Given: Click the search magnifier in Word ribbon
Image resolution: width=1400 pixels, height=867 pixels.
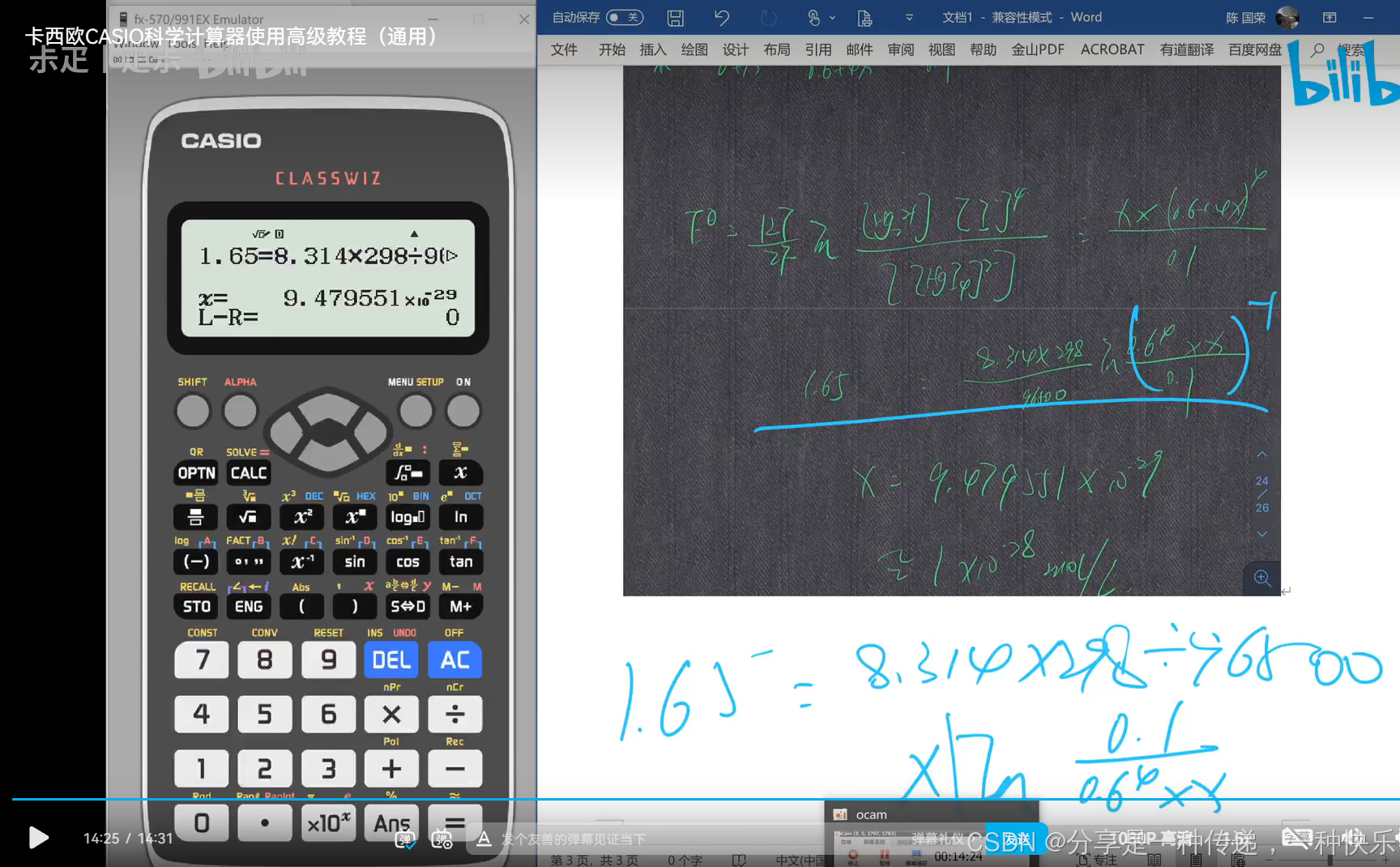Looking at the screenshot, I should 1317,49.
